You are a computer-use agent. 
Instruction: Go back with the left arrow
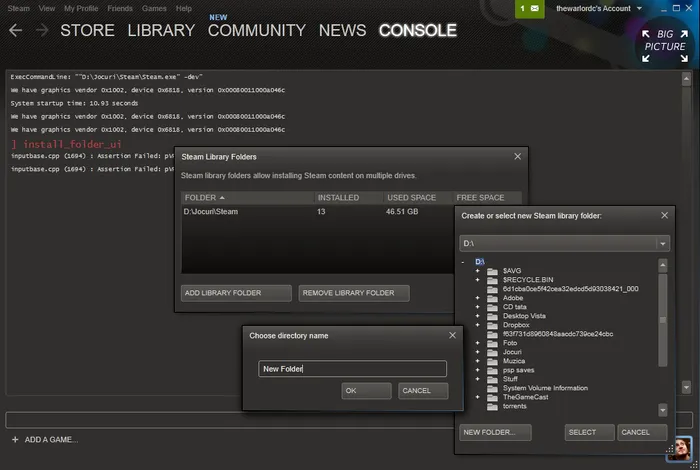click(x=16, y=30)
